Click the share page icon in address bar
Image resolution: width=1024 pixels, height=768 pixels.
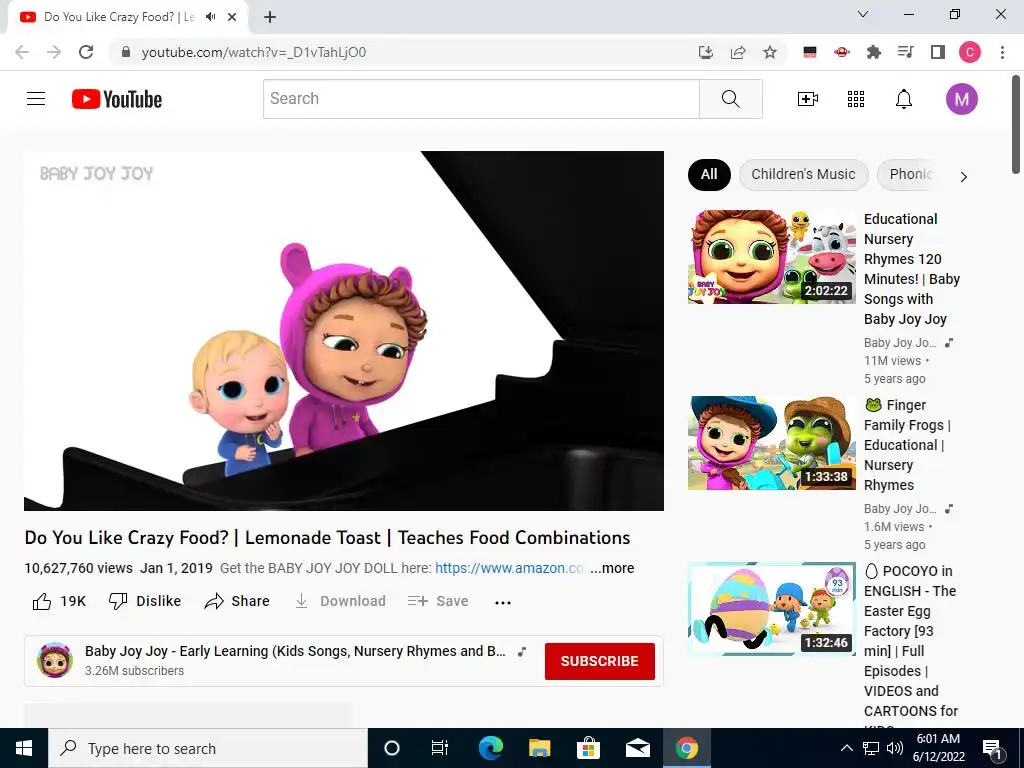tap(738, 52)
